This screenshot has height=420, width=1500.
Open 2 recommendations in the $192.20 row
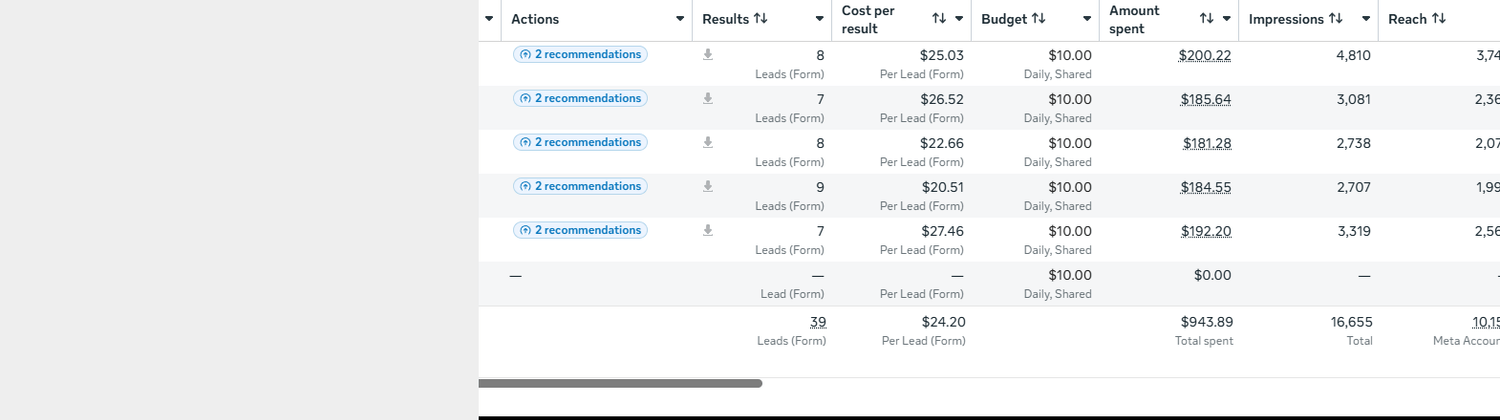580,231
